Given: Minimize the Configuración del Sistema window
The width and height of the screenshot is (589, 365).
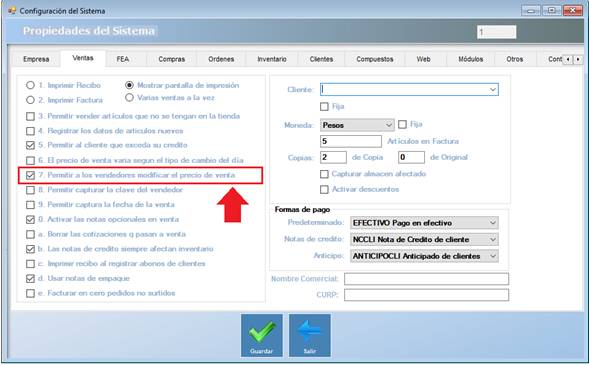Looking at the screenshot, I should click(530, 10).
